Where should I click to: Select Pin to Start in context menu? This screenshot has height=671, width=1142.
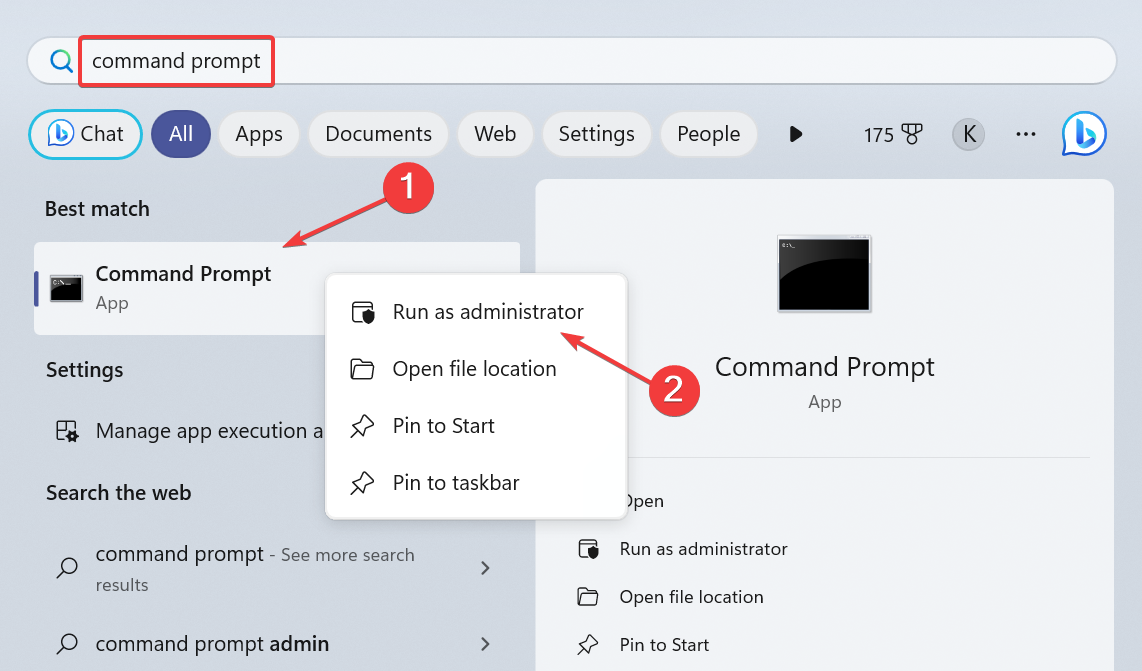click(443, 426)
